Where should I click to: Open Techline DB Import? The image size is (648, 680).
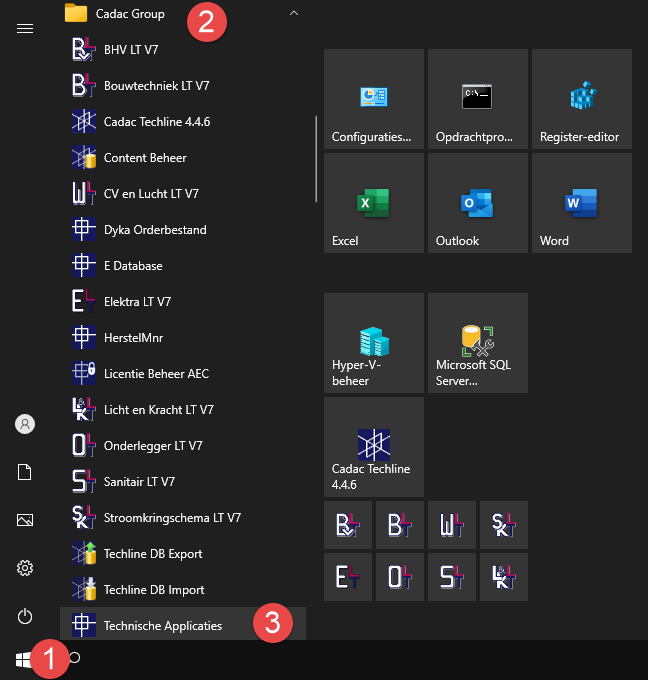[x=183, y=589]
